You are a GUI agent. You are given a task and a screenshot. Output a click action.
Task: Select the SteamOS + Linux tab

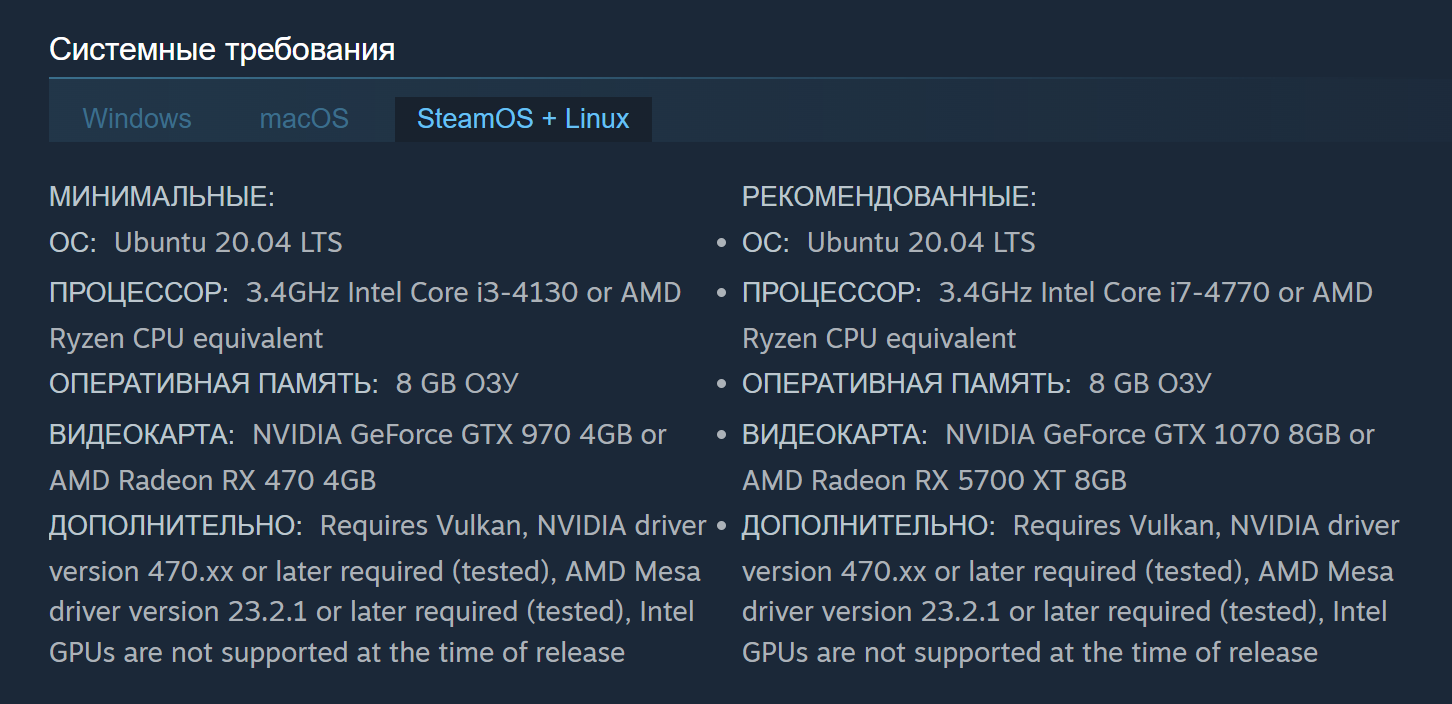pyautogui.click(x=523, y=119)
